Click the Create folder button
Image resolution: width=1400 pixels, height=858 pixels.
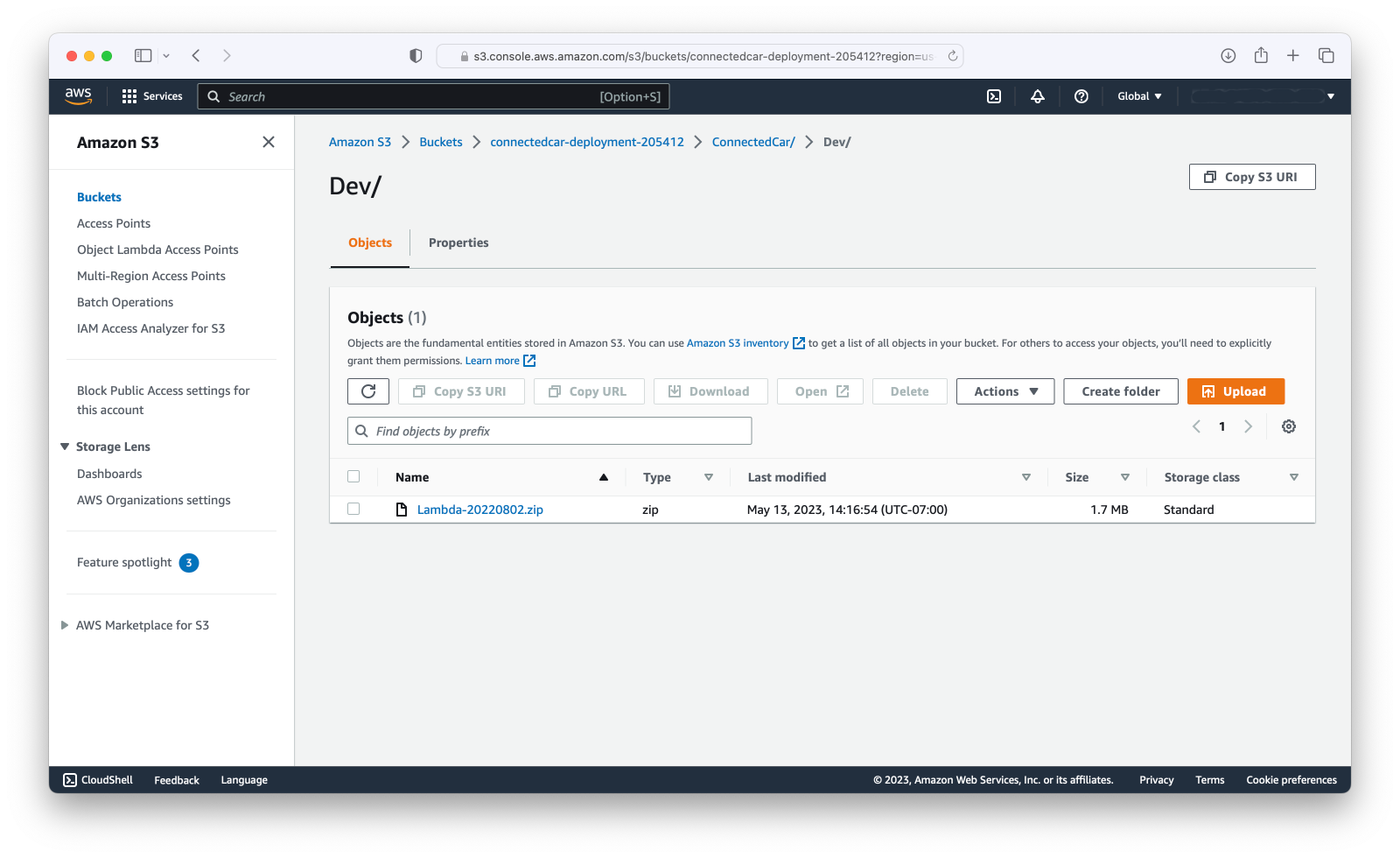pyautogui.click(x=1121, y=391)
